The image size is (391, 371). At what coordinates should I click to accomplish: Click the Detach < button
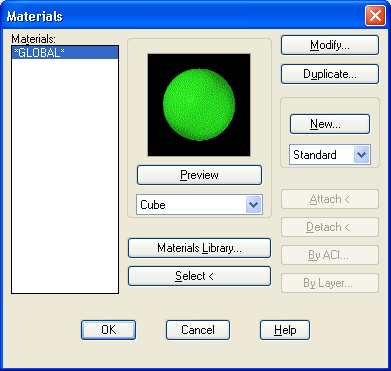(330, 227)
